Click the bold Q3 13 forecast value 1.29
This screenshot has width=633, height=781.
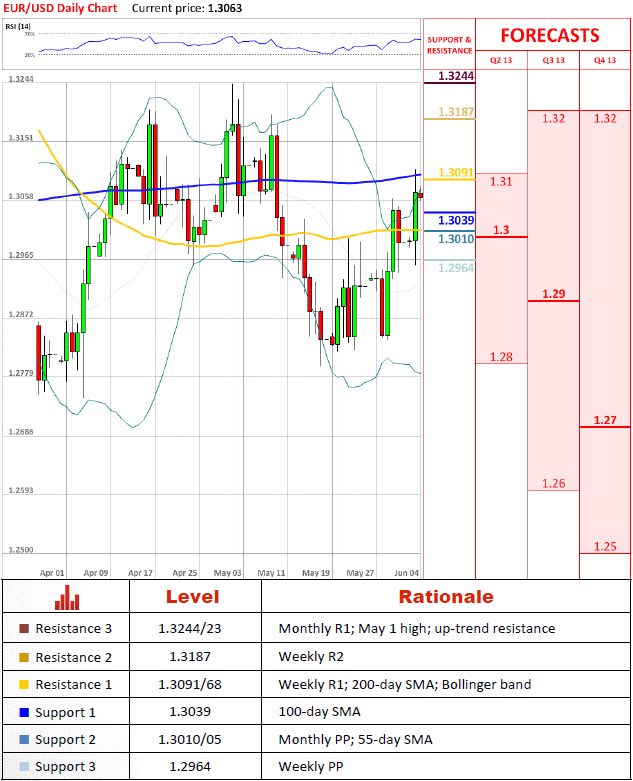pos(553,294)
